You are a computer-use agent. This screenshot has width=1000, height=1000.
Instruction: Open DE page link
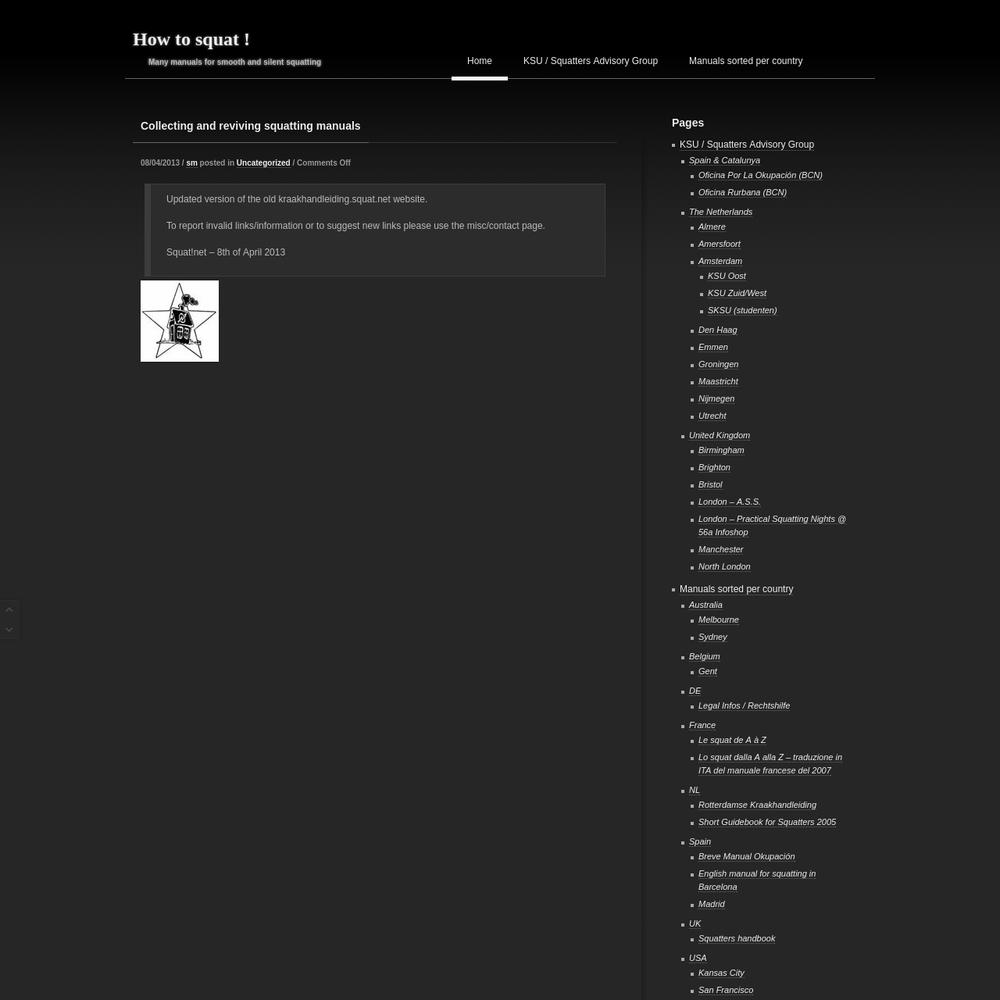(x=695, y=691)
